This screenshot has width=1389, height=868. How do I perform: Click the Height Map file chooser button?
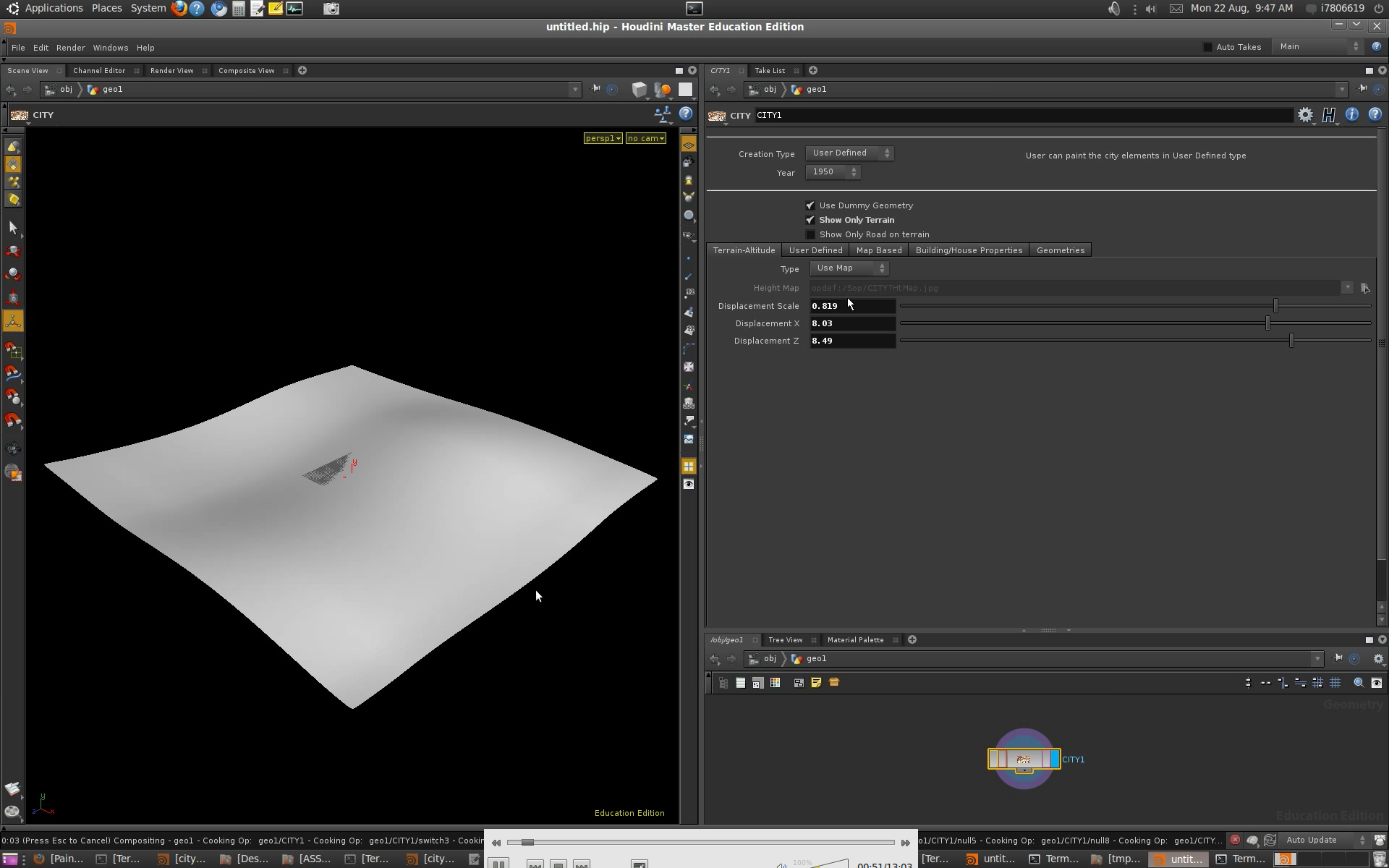(1365, 288)
